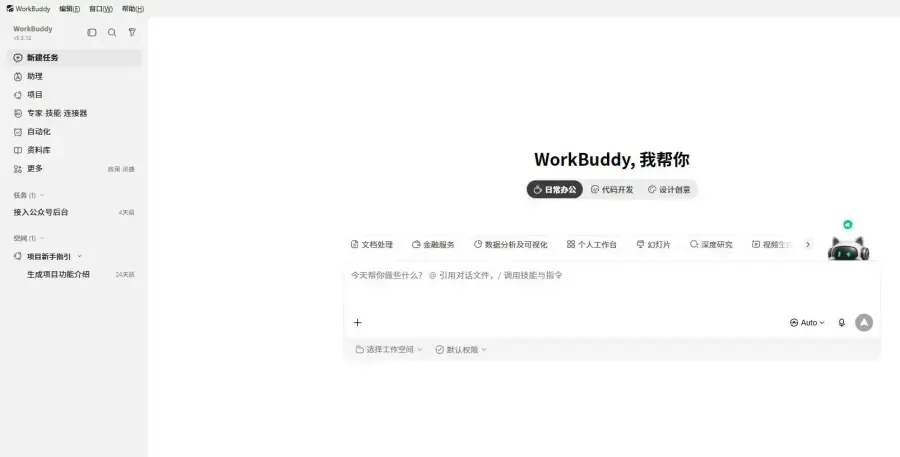Open the 资料库 library section
The height and width of the screenshot is (457, 900).
tap(74, 150)
